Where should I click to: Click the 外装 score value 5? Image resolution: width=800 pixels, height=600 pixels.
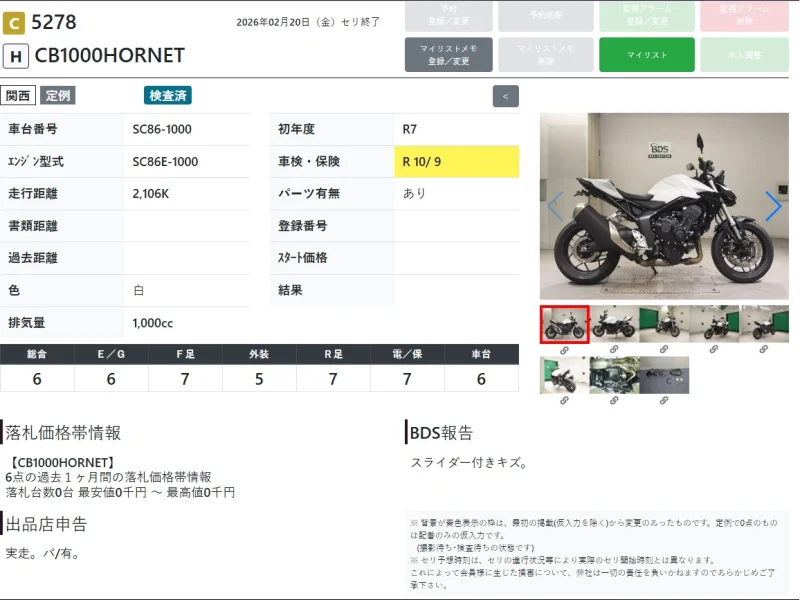point(259,379)
